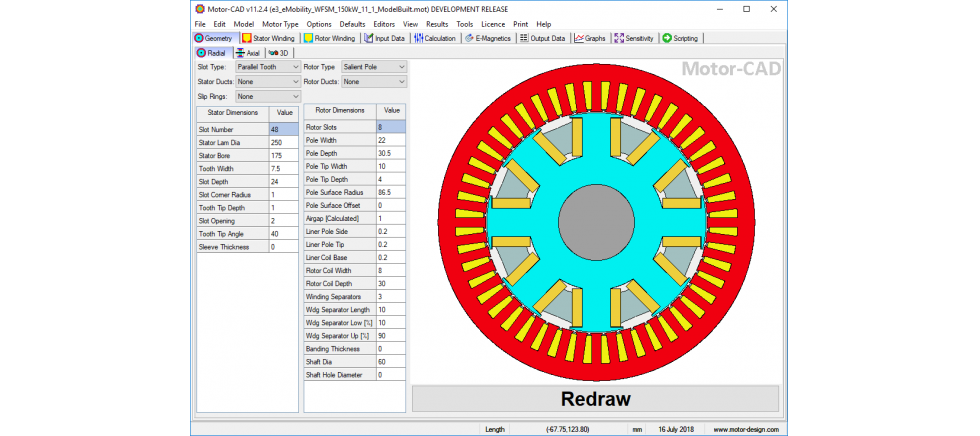Open the Calculation tab
This screenshot has height=436, width=980.
(x=436, y=38)
